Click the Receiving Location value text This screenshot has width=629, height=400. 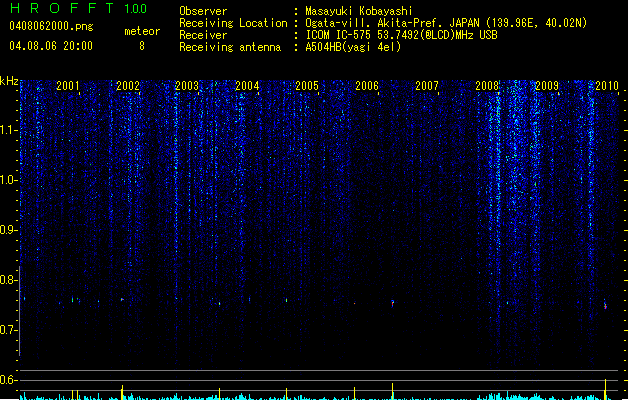pos(446,23)
